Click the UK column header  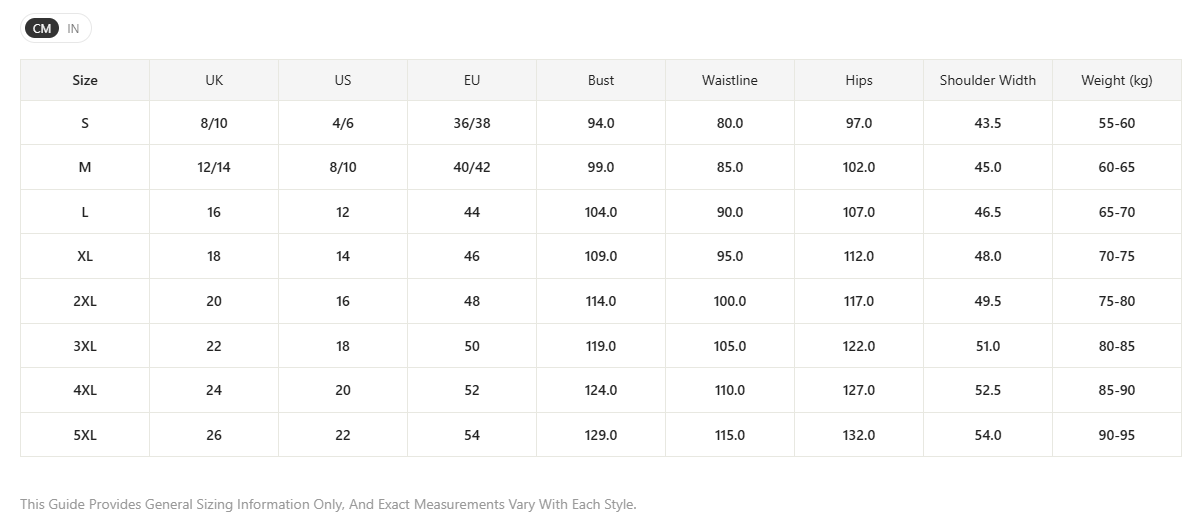pyautogui.click(x=214, y=80)
